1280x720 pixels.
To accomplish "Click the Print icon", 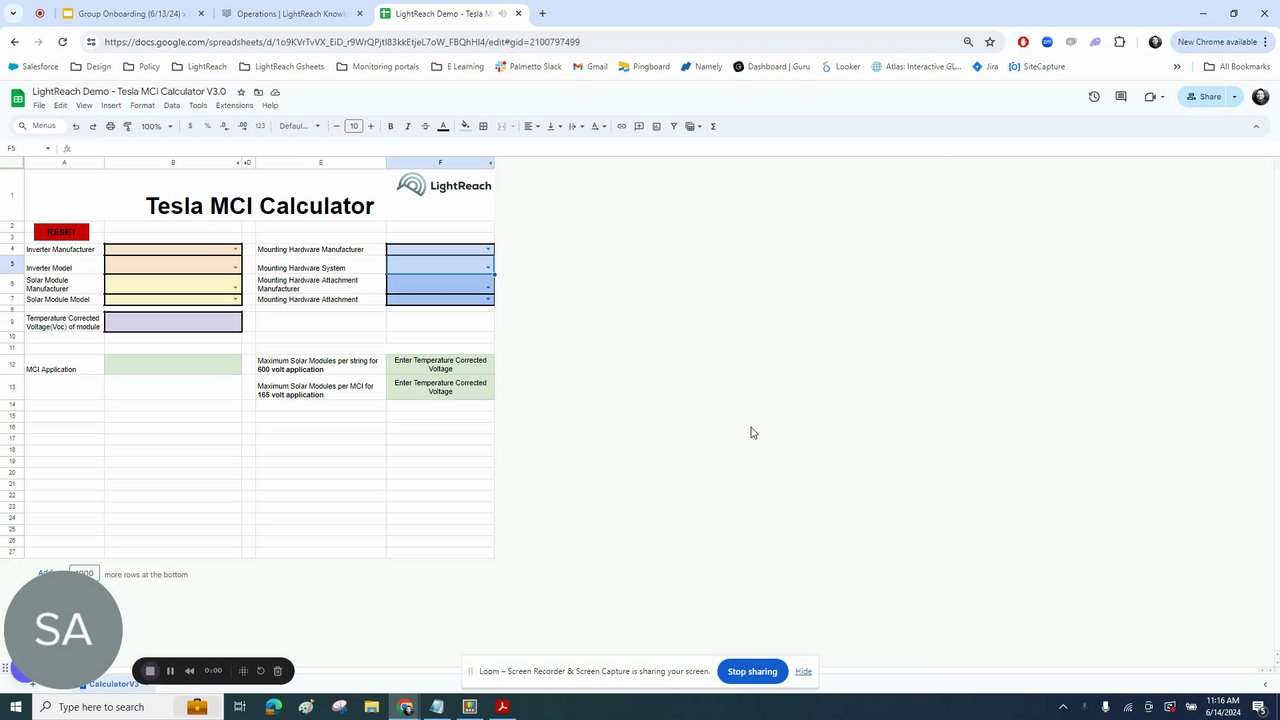I will click(x=110, y=126).
